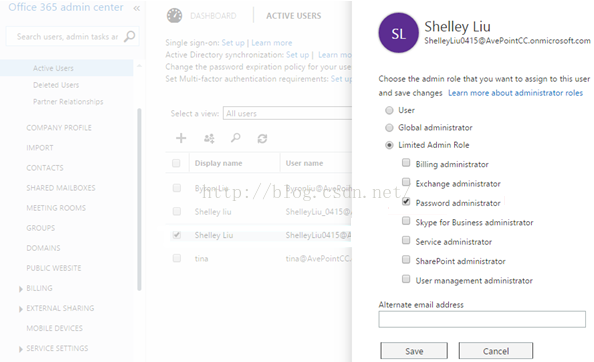Check the ByronLiu user row checkbox
The width and height of the screenshot is (594, 362).
click(177, 188)
